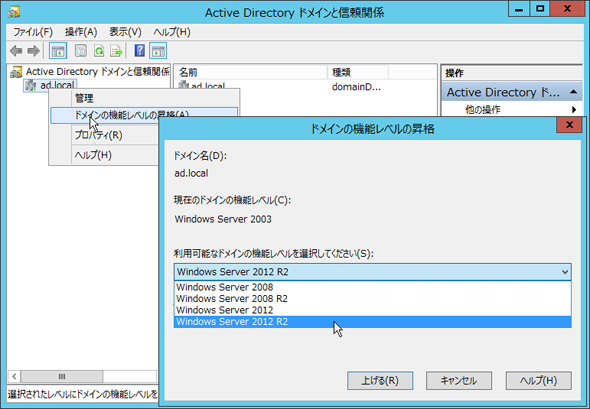The height and width of the screenshot is (409, 590).
Task: Open the ファイル(F) menu
Action: (x=33, y=32)
